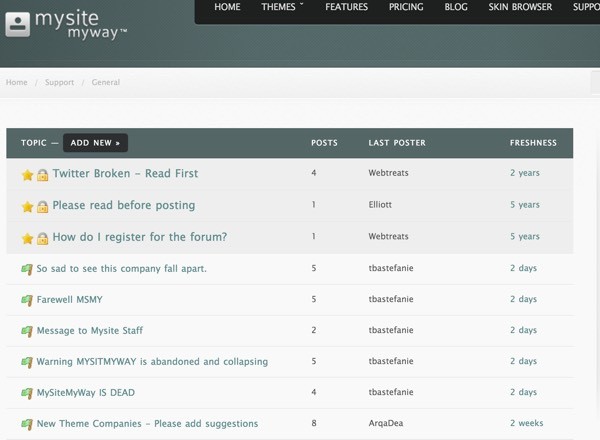
Task: Click Webtreats in How do I register row
Action: click(388, 236)
